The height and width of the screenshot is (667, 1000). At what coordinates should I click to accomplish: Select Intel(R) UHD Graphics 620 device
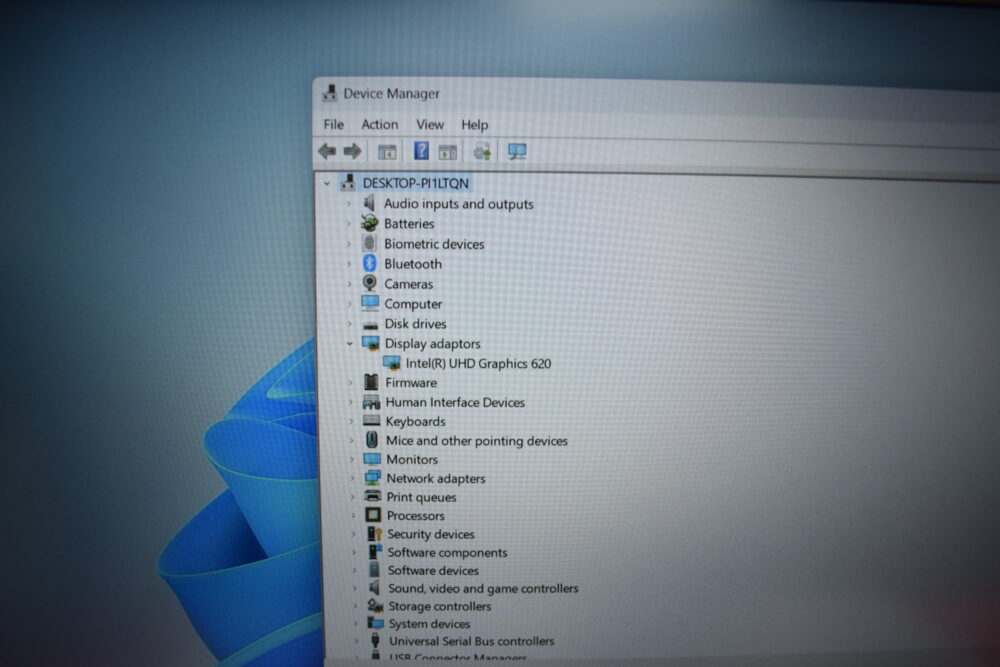pos(478,363)
